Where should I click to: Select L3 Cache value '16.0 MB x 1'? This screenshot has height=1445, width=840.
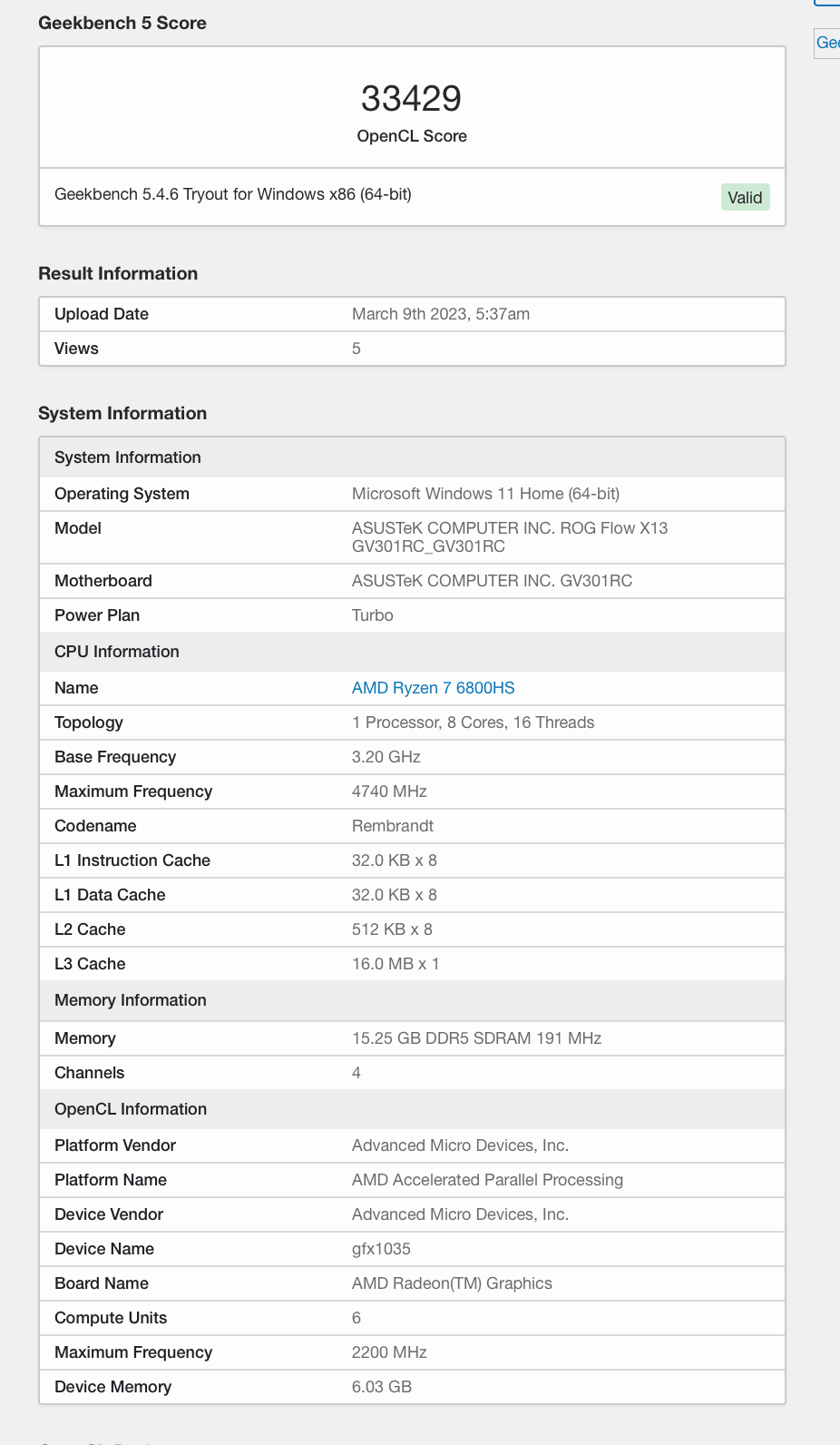(x=396, y=964)
